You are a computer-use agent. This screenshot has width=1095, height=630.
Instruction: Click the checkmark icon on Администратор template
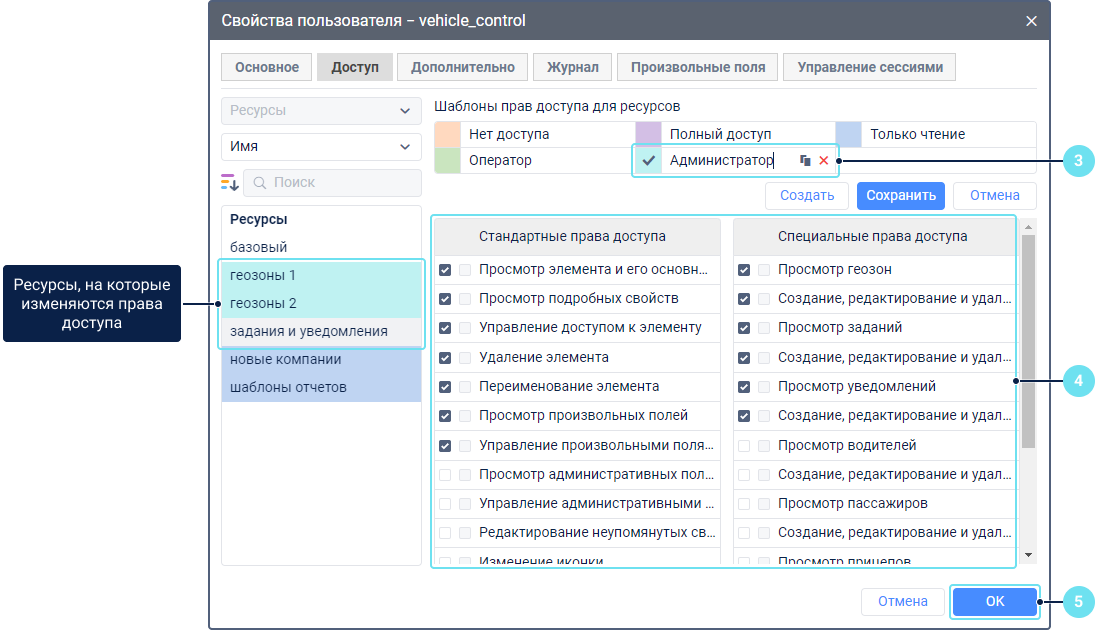(x=648, y=160)
